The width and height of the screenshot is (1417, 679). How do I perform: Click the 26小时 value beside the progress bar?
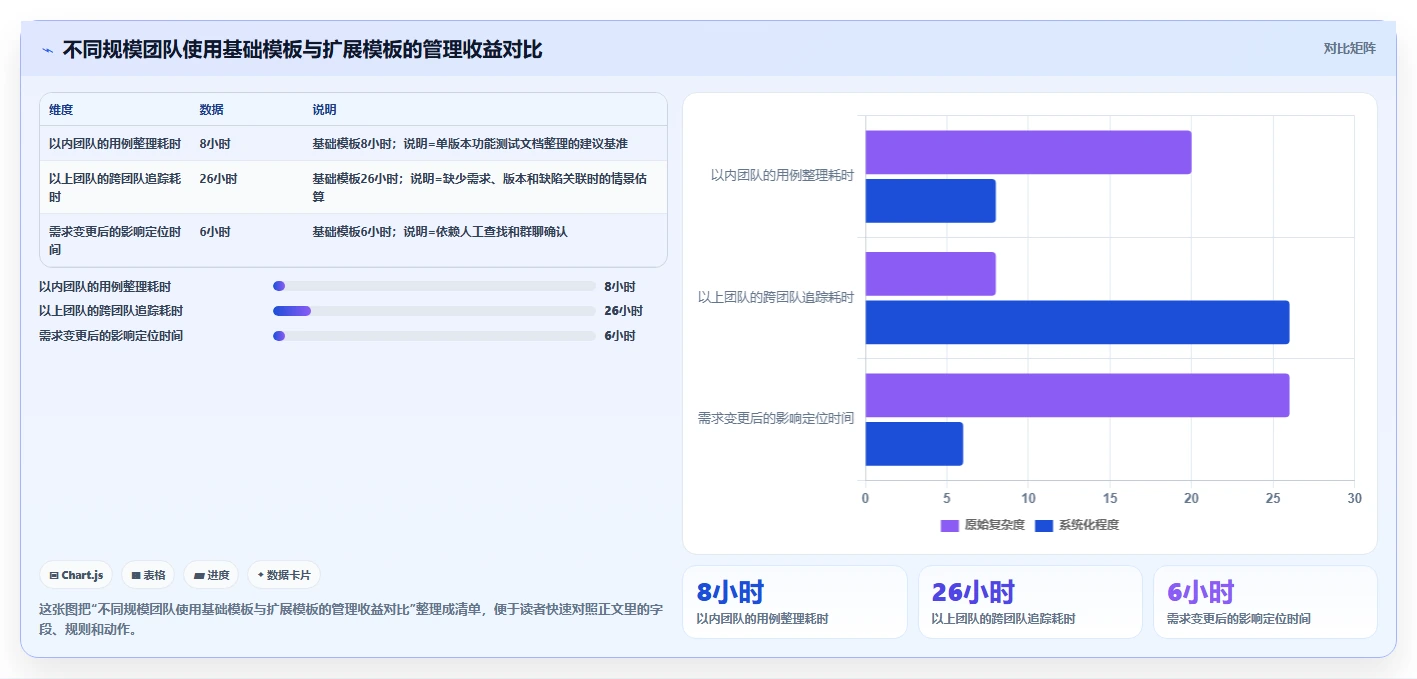pyautogui.click(x=623, y=311)
